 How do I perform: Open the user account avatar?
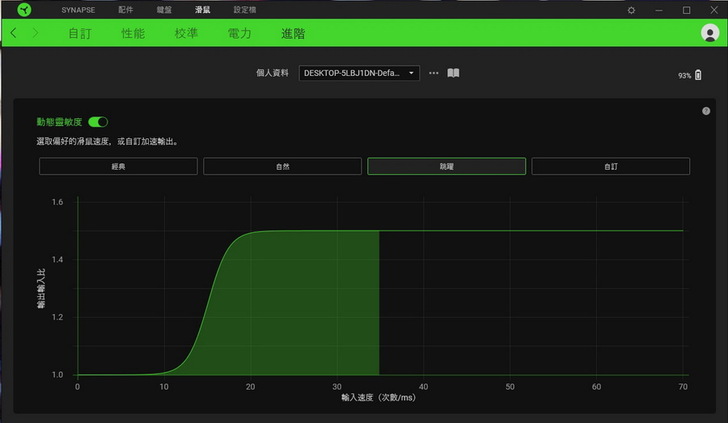pos(711,33)
